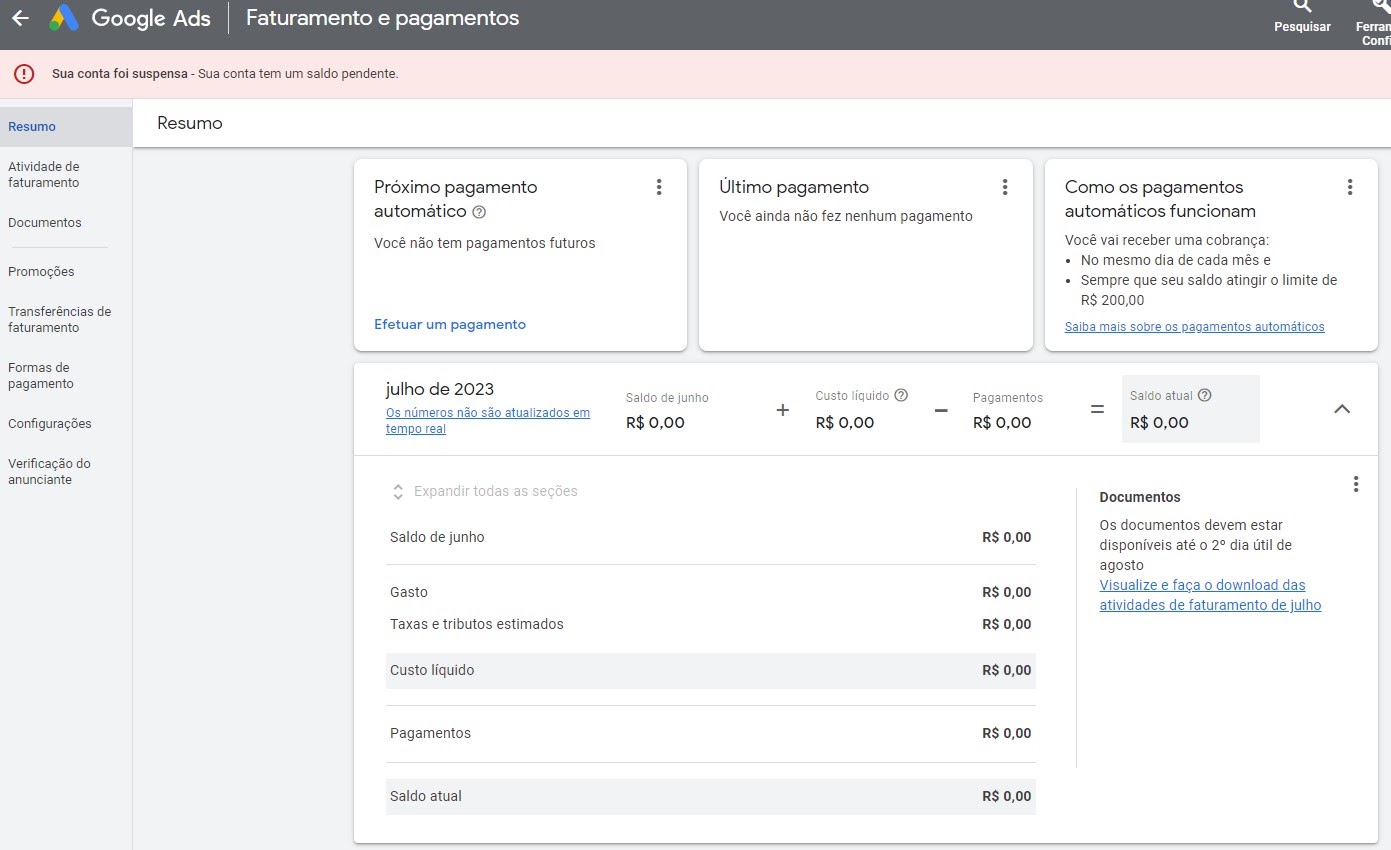The width and height of the screenshot is (1391, 850).
Task: Click help icon beside Próximo pagamento automático
Action: coord(479,212)
